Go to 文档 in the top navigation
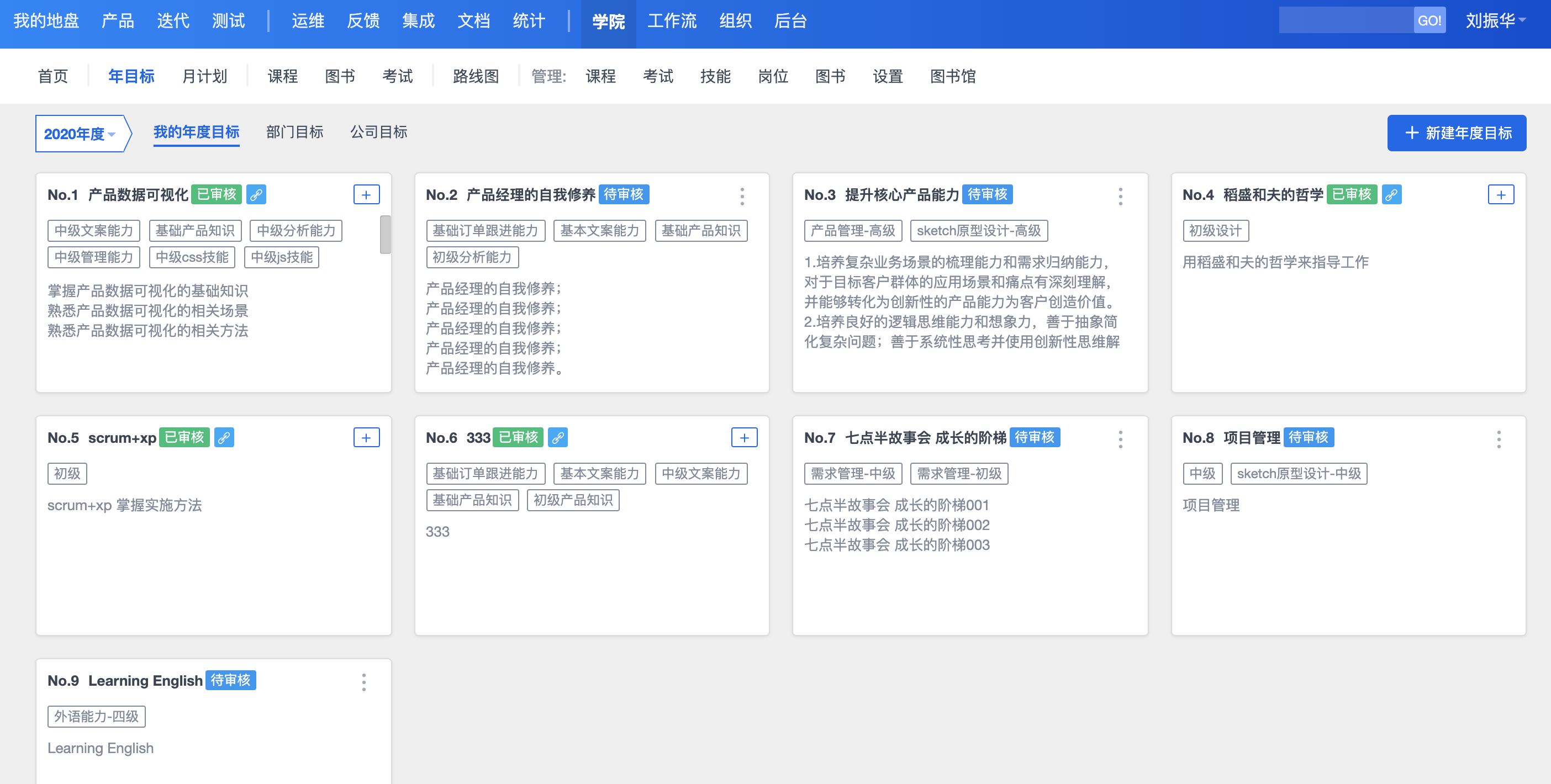The height and width of the screenshot is (784, 1551). coord(474,21)
